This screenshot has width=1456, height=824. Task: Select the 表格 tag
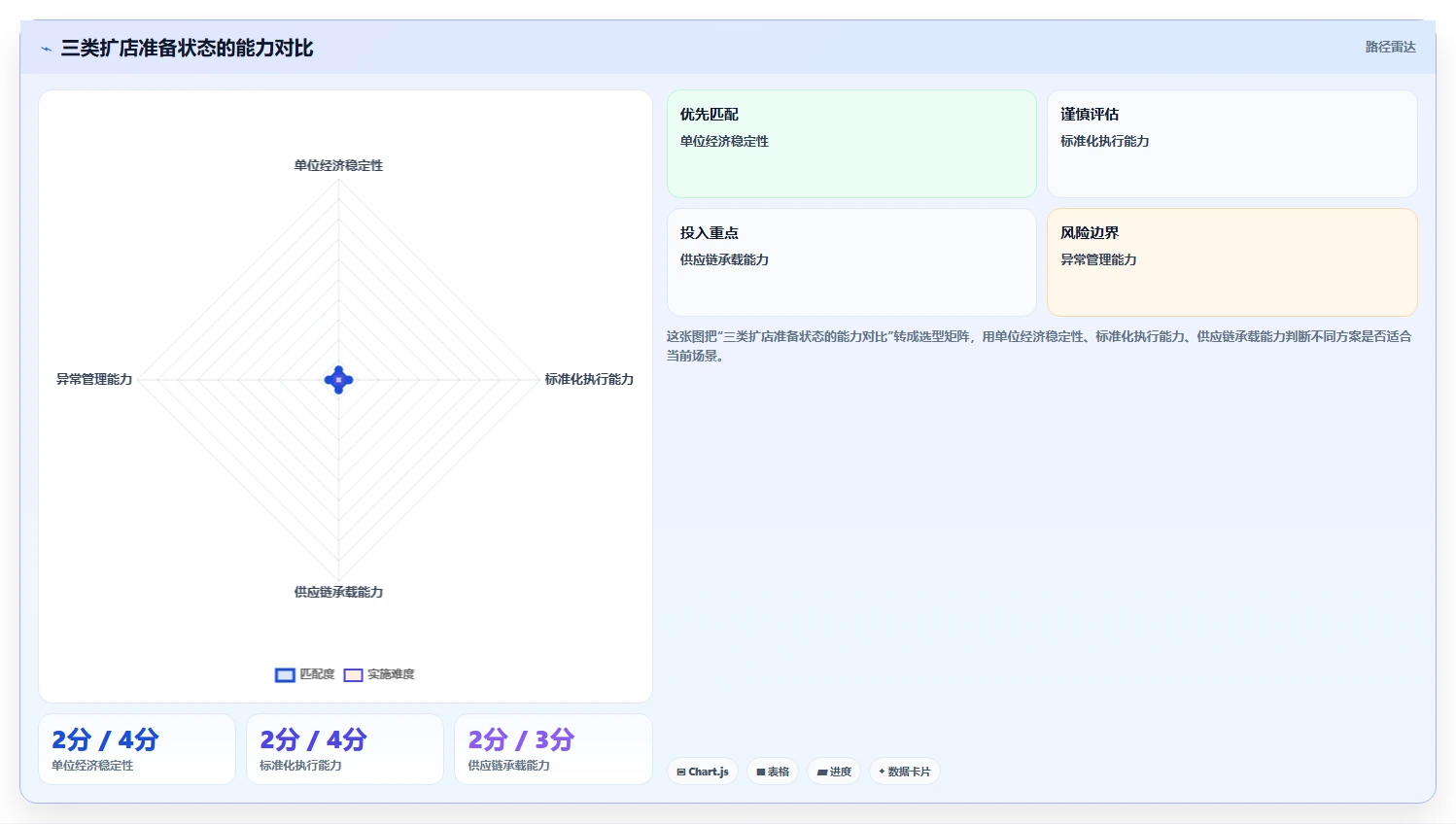773,772
